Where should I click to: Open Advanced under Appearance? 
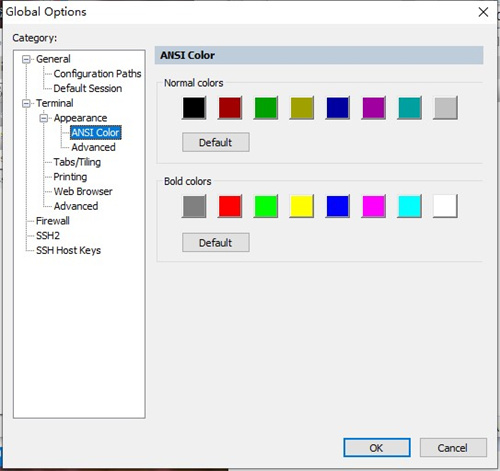coord(93,147)
